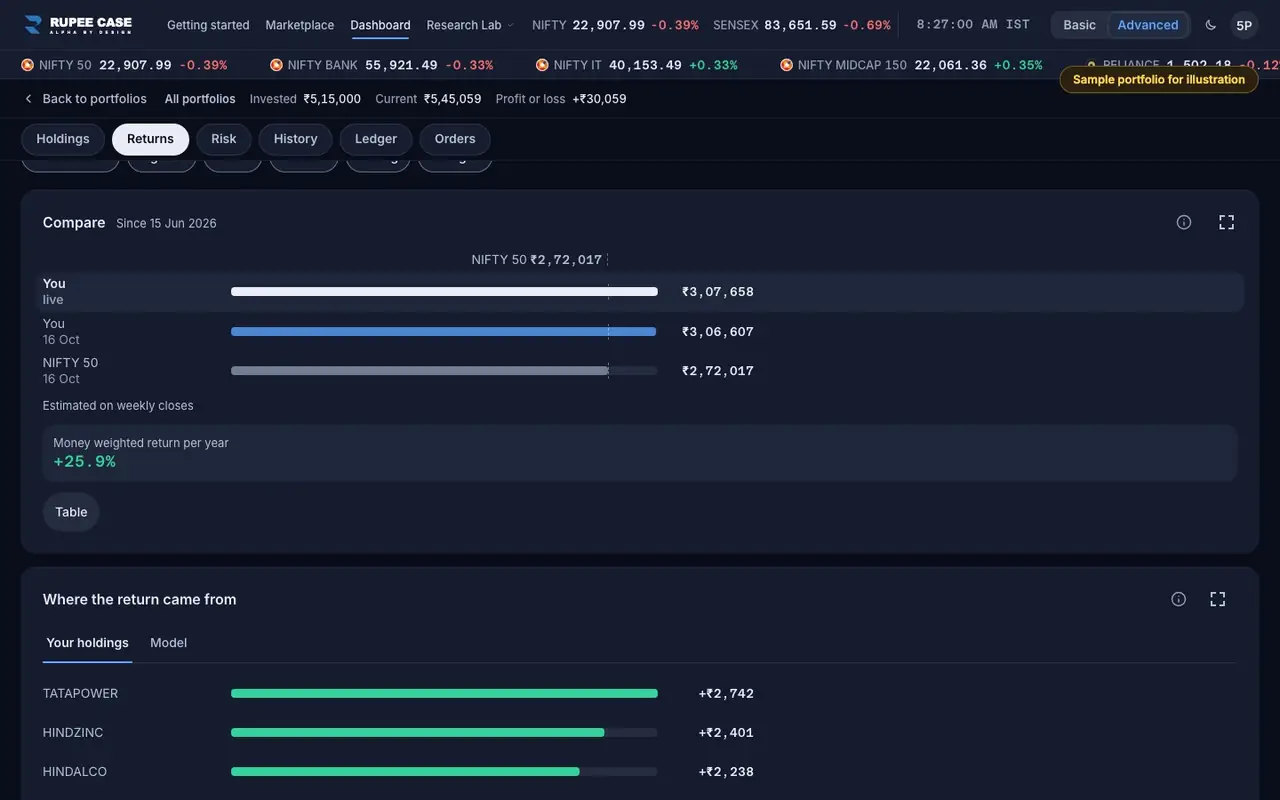Open info for Where the return came from
The height and width of the screenshot is (800, 1280).
[x=1179, y=599]
